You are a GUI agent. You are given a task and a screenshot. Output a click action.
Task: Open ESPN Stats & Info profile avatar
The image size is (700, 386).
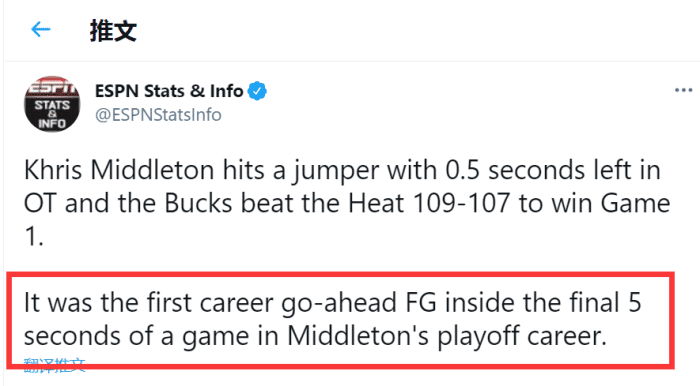click(52, 104)
